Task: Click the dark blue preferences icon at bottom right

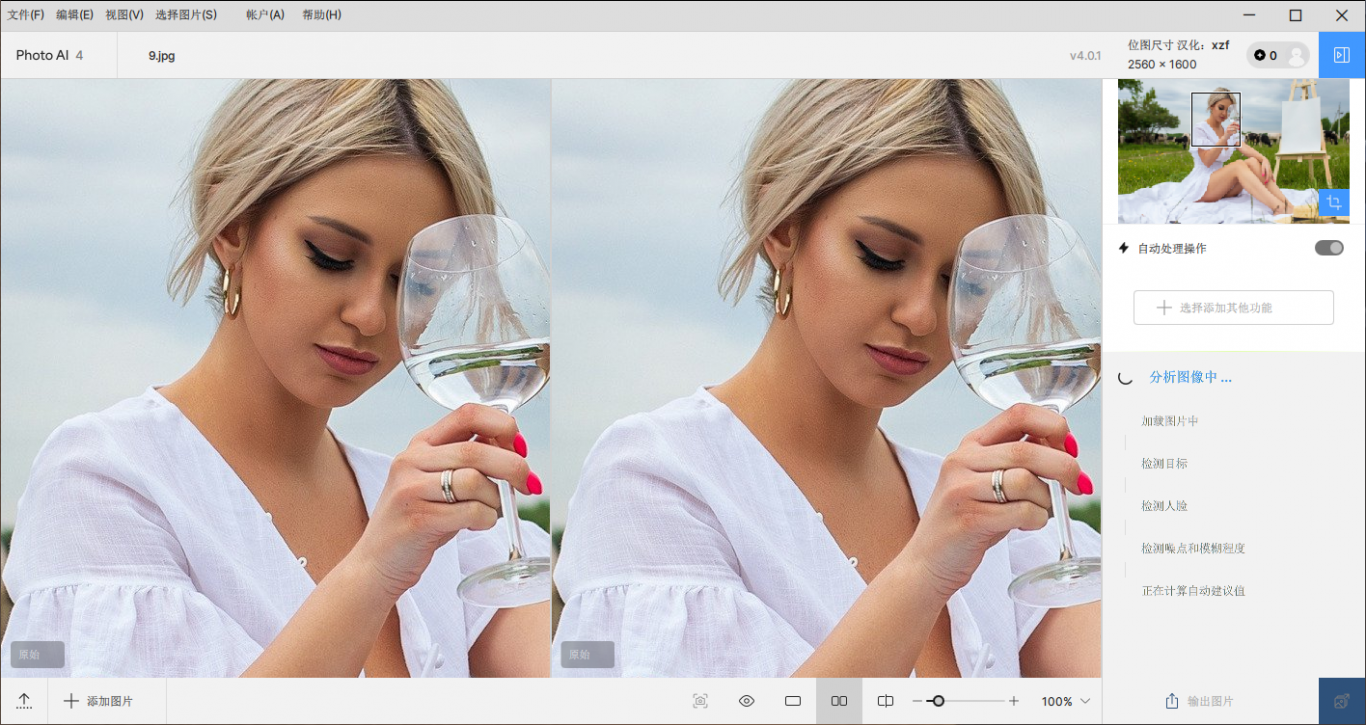Action: tap(1342, 701)
